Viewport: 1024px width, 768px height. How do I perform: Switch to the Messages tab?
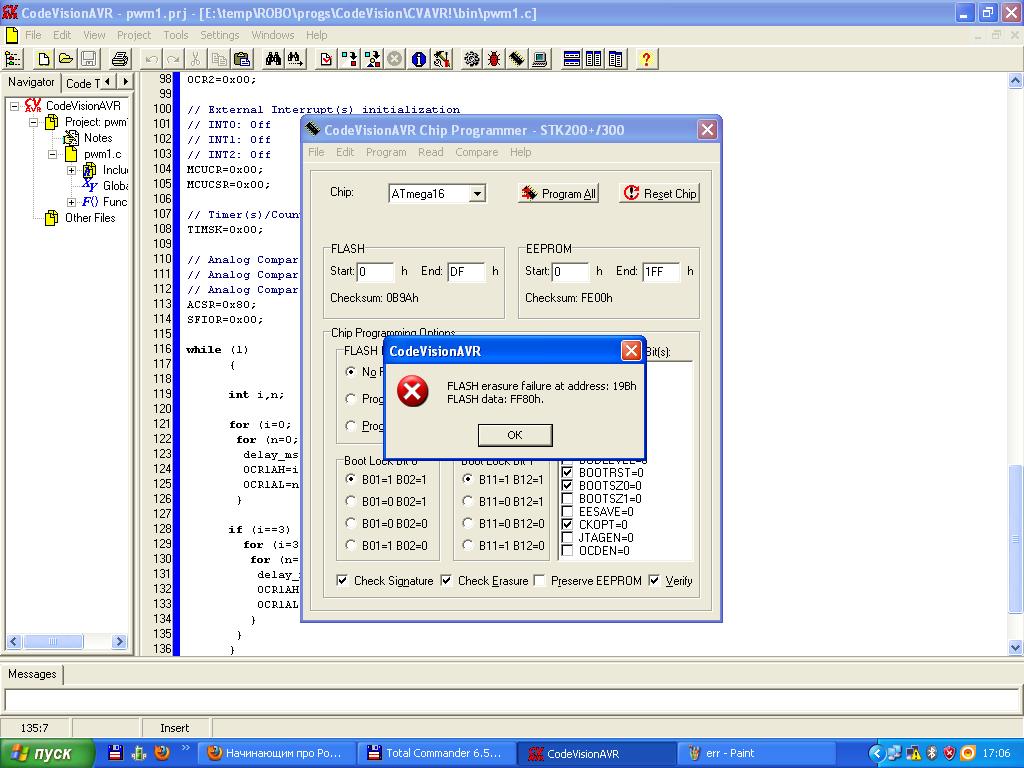(32, 674)
